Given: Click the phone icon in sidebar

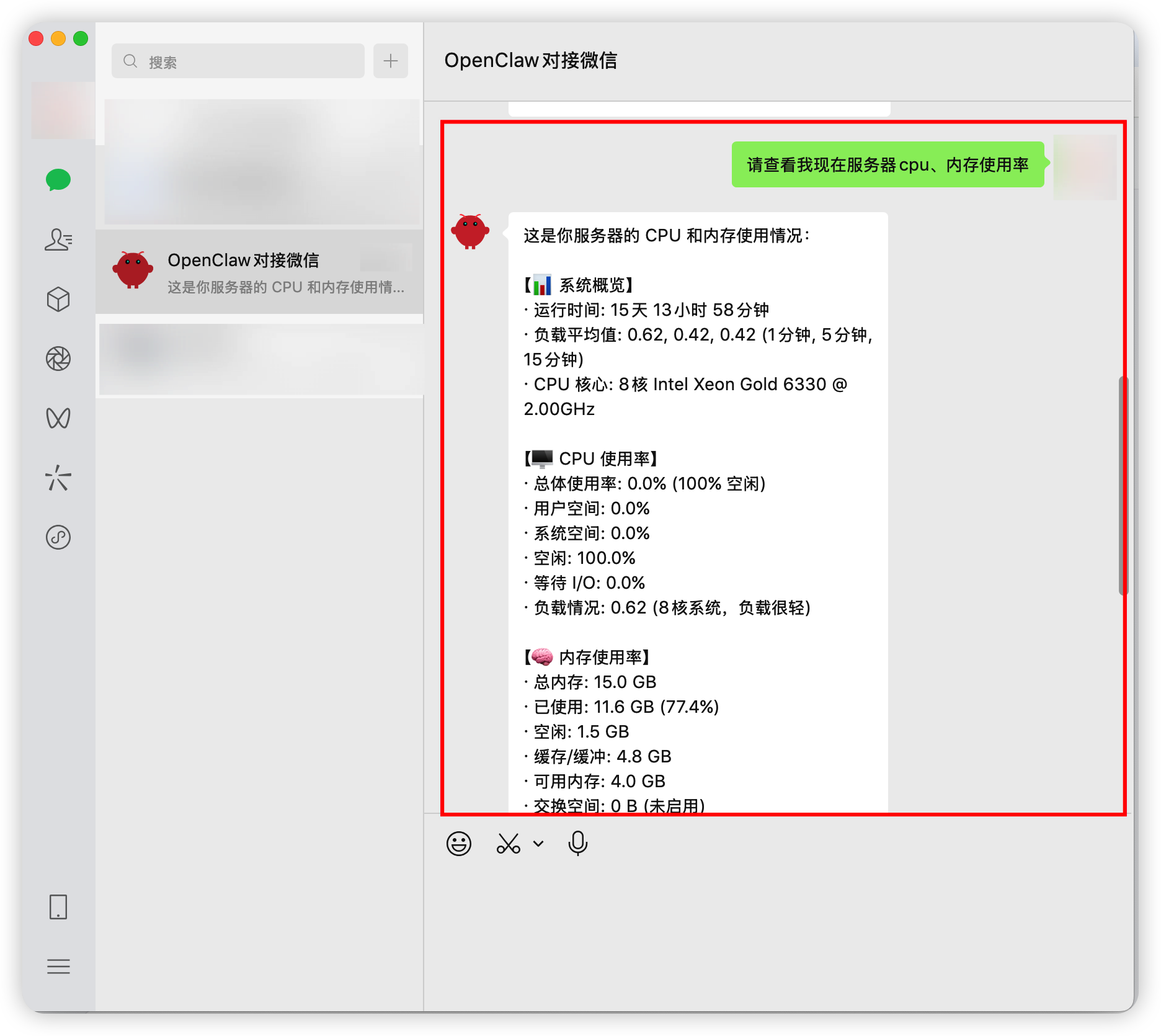Looking at the screenshot, I should 58,907.
